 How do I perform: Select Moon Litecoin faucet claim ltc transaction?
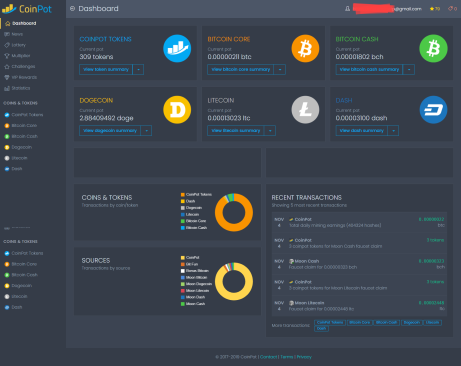point(359,306)
